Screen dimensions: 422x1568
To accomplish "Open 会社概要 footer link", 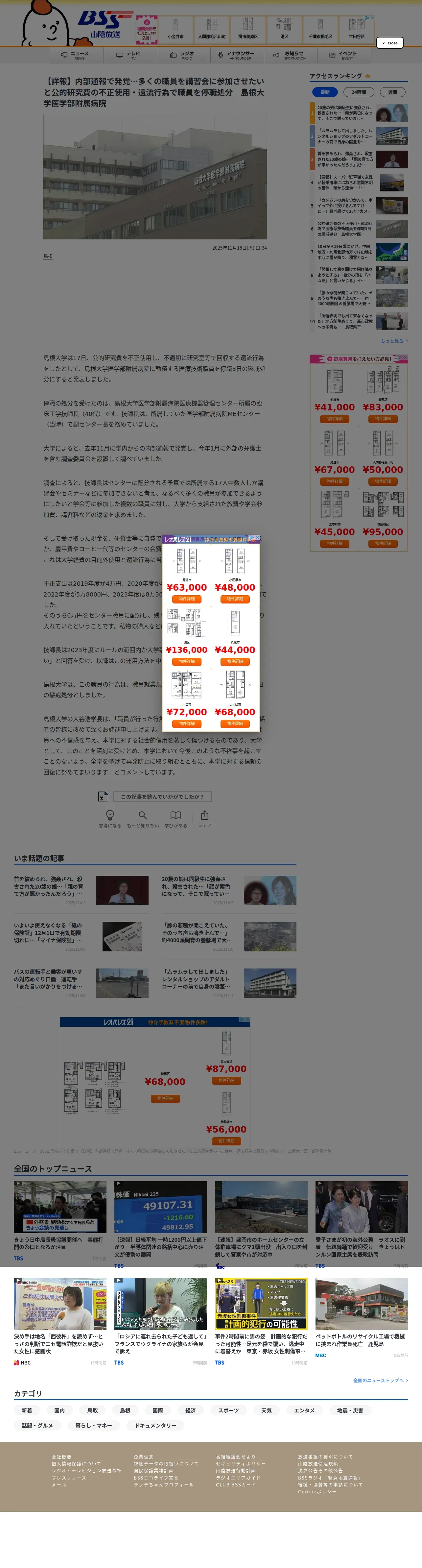I will [x=61, y=1457].
